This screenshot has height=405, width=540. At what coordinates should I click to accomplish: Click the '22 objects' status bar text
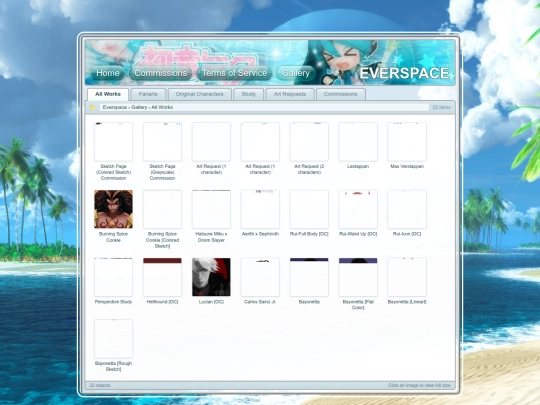click(100, 385)
